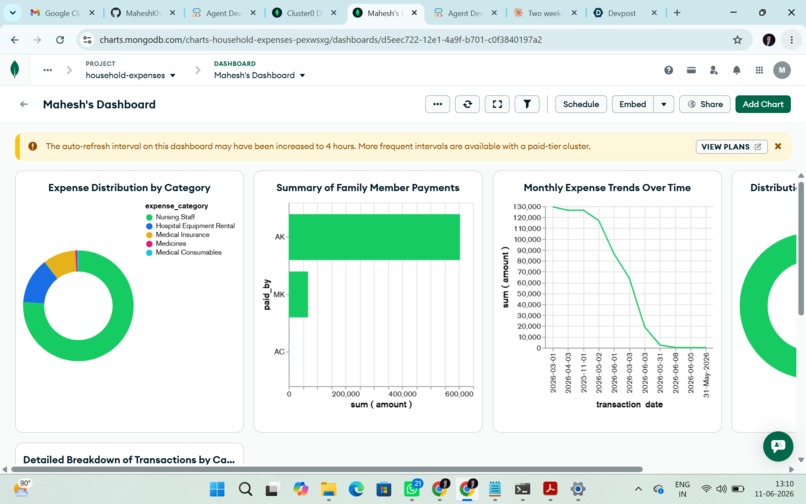Refresh the dashboard data
The height and width of the screenshot is (504, 806).
coord(467,104)
